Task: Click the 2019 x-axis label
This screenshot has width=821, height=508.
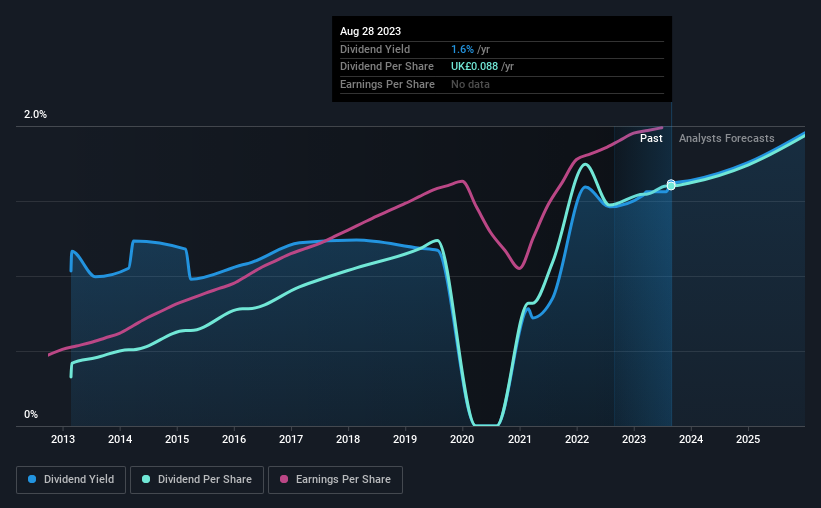Action: point(405,439)
